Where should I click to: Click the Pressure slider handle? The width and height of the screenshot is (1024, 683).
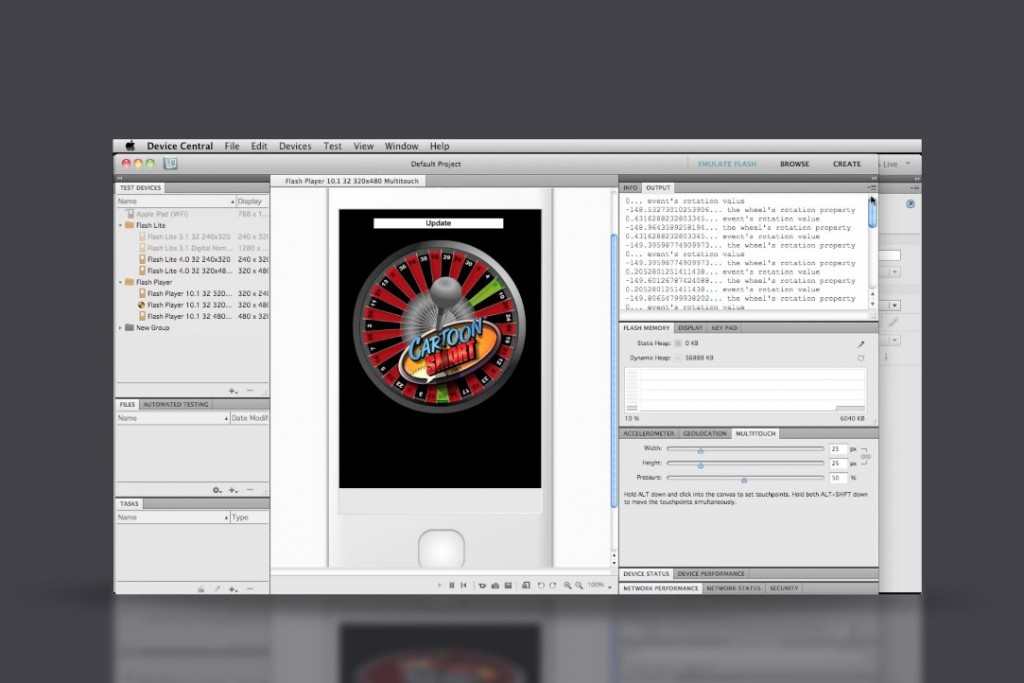(x=745, y=477)
